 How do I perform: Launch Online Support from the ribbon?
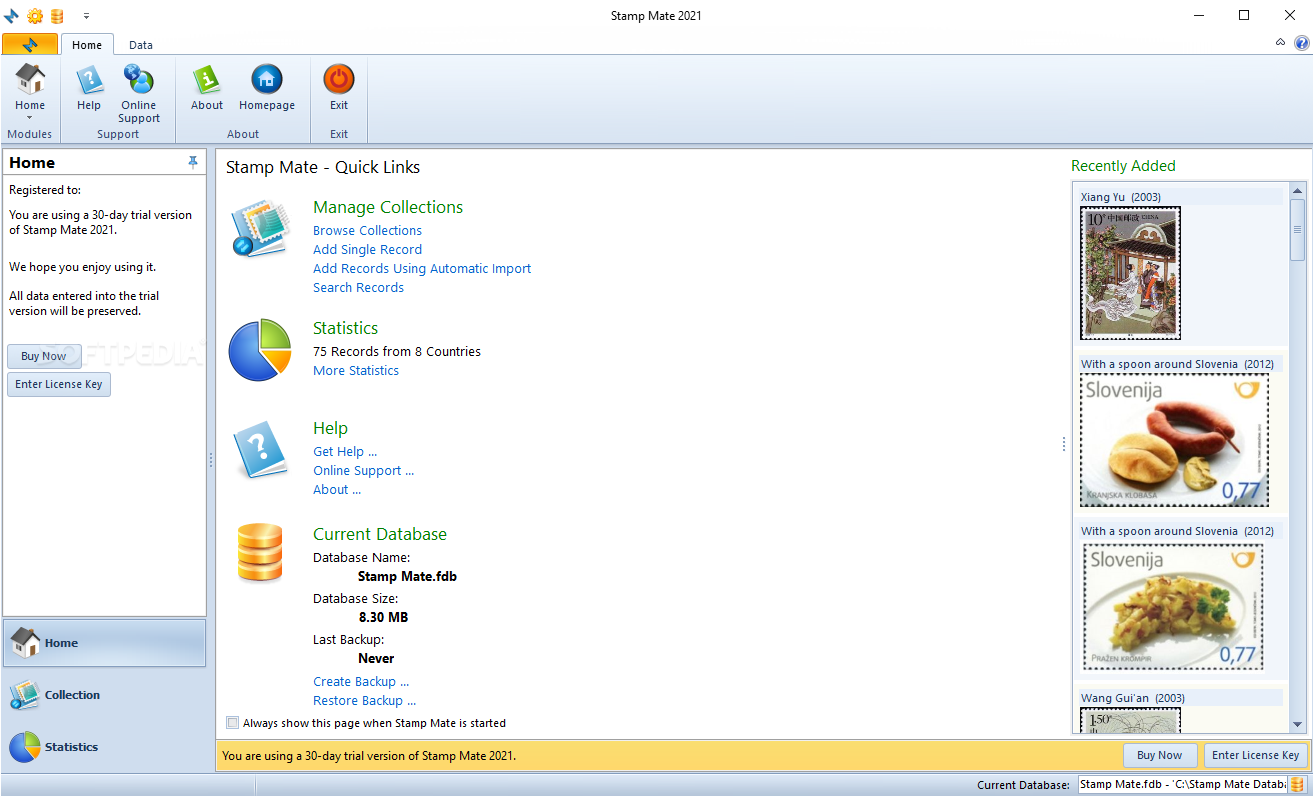tap(138, 80)
